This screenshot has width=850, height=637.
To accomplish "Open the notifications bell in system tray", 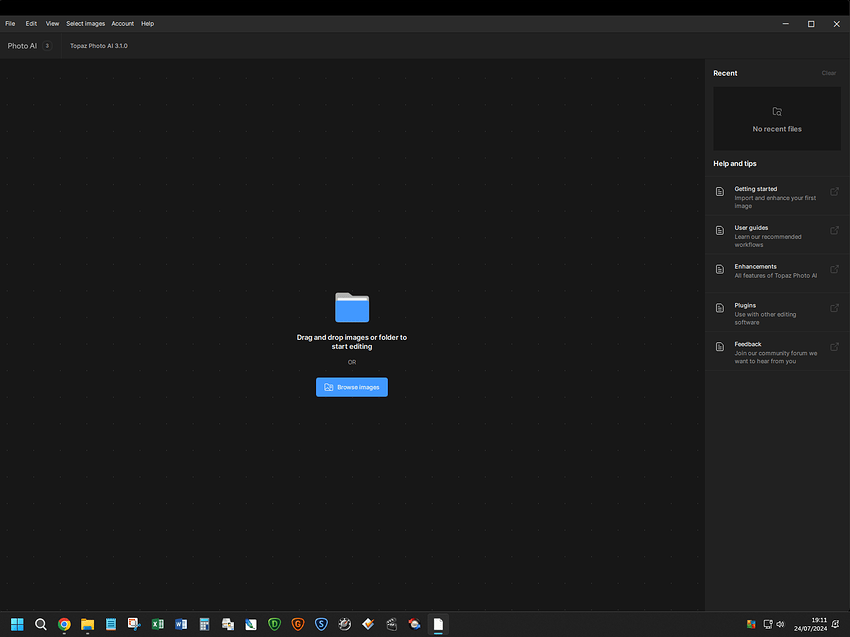I will click(x=835, y=625).
